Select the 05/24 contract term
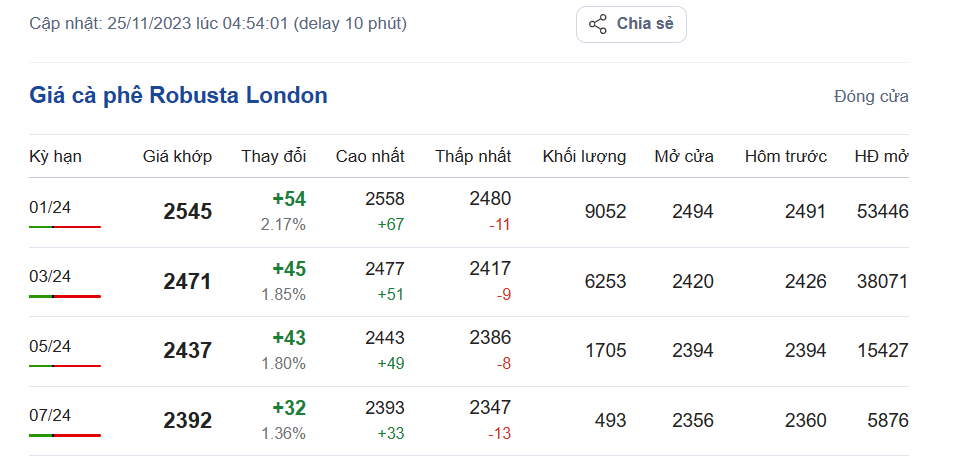Image resolution: width=956 pixels, height=476 pixels. 50,346
